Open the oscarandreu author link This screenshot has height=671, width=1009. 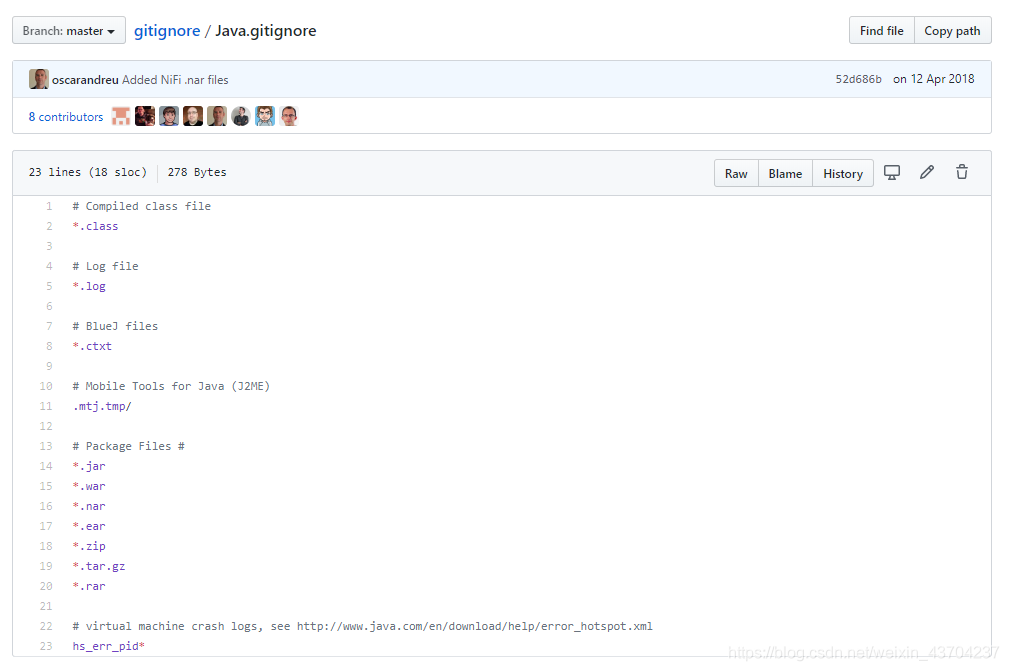(85, 80)
